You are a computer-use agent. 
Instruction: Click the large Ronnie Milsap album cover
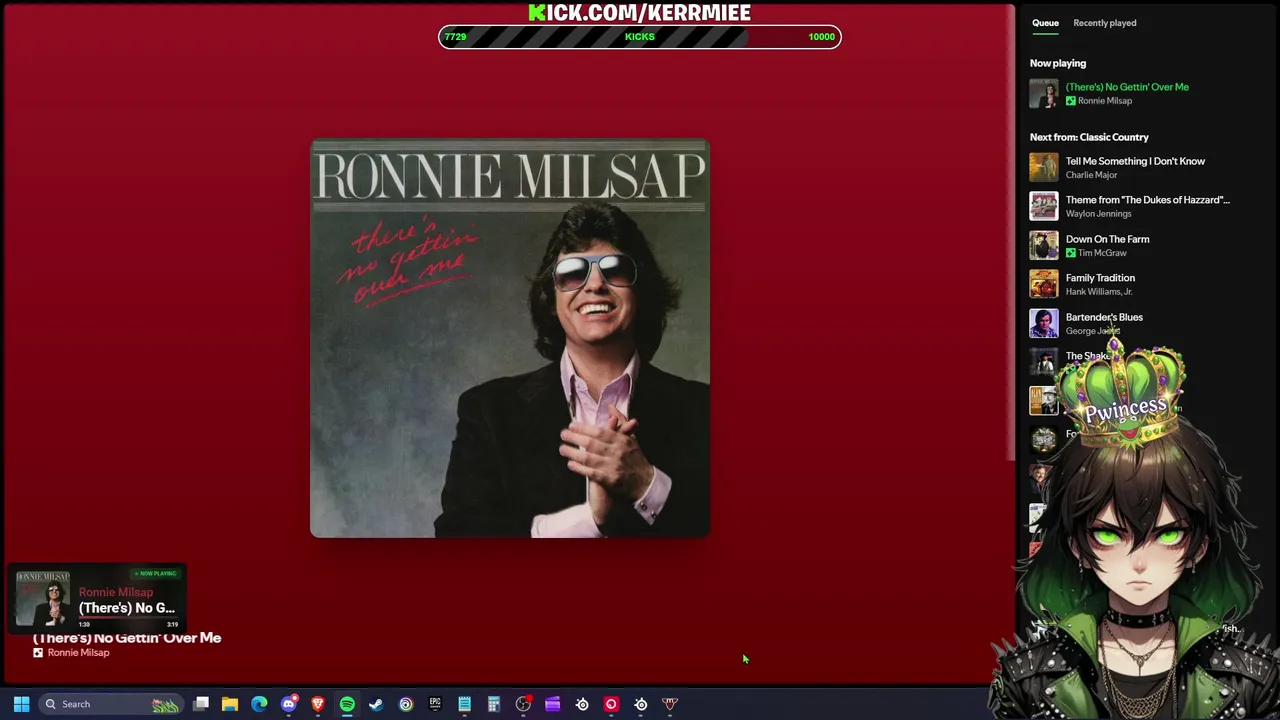tap(510, 338)
